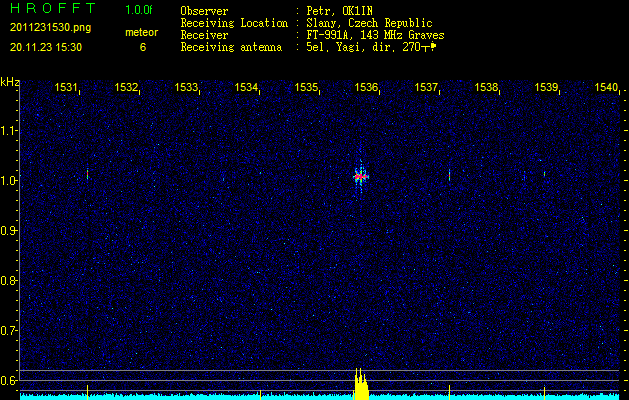Click the 1533 time axis label

pyautogui.click(x=186, y=87)
